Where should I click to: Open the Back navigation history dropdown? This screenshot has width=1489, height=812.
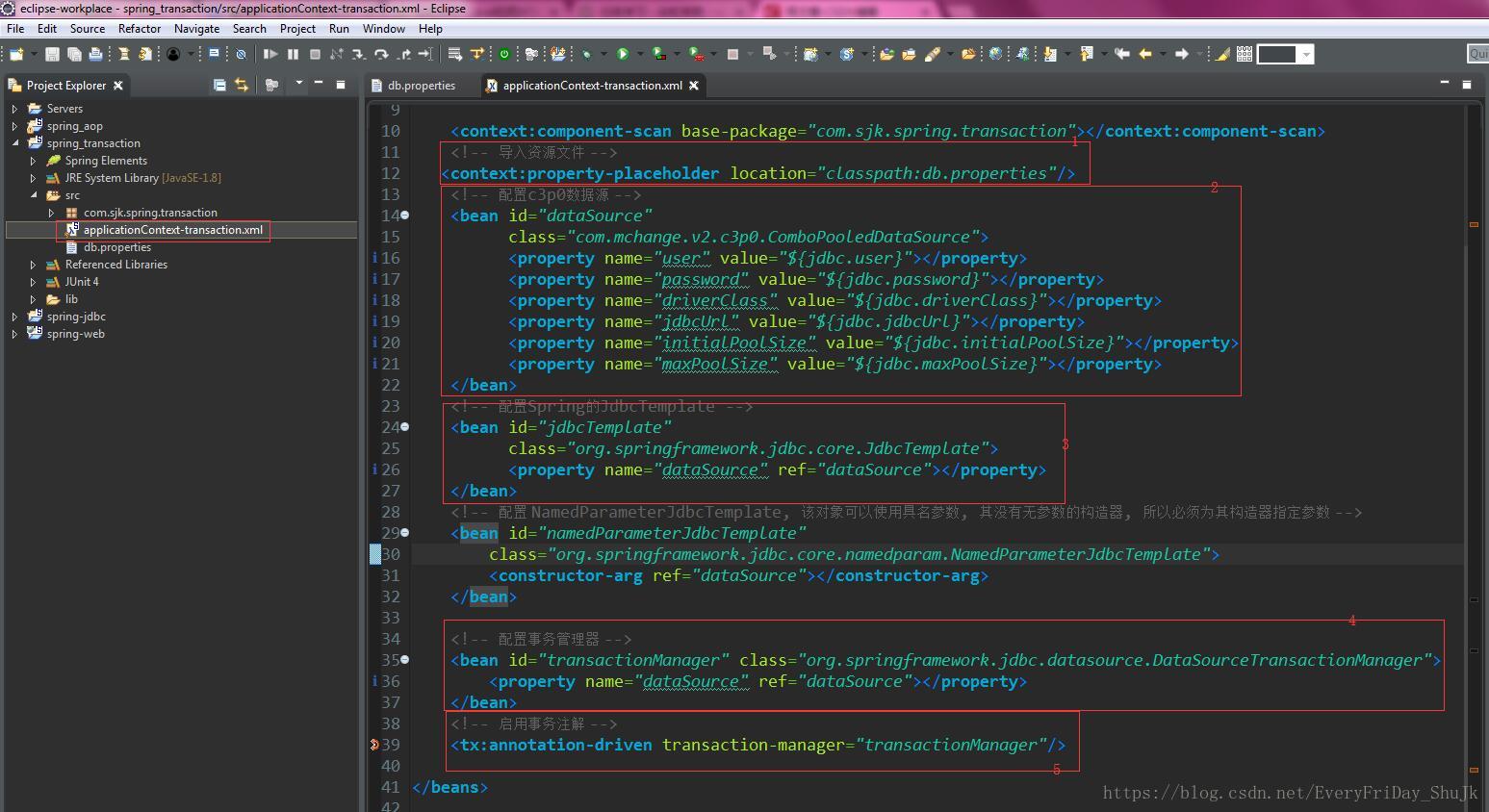pyautogui.click(x=1163, y=54)
